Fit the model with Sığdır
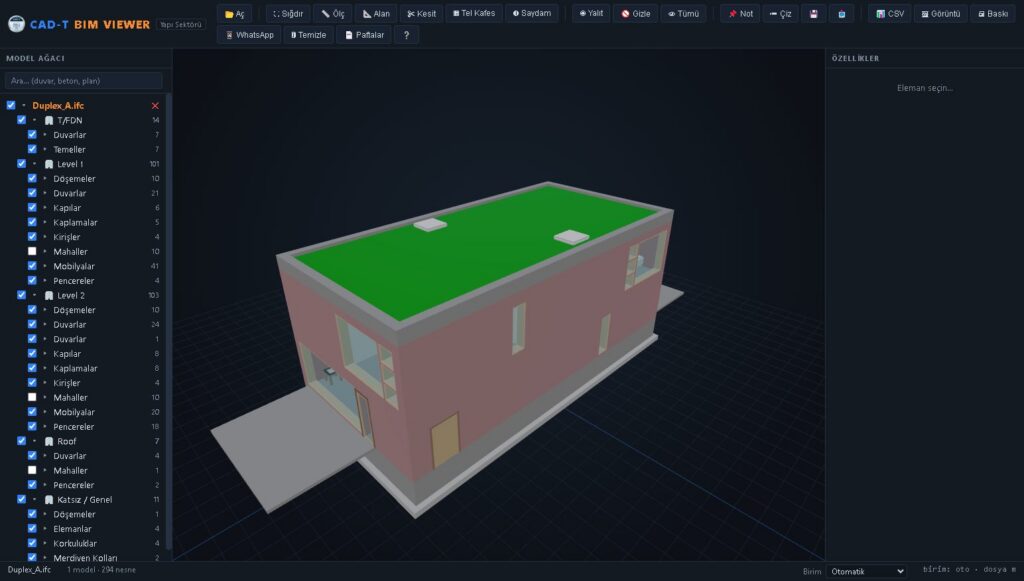The width and height of the screenshot is (1024, 581). [288, 14]
